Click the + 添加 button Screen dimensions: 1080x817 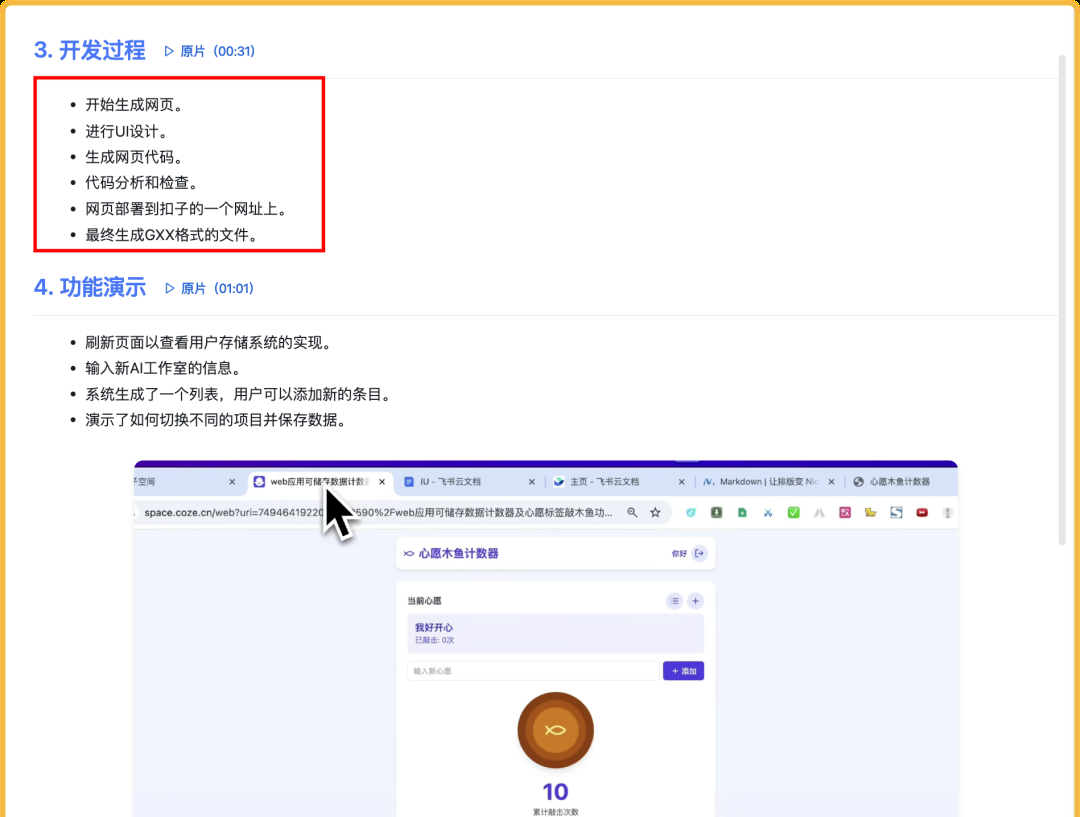point(683,671)
